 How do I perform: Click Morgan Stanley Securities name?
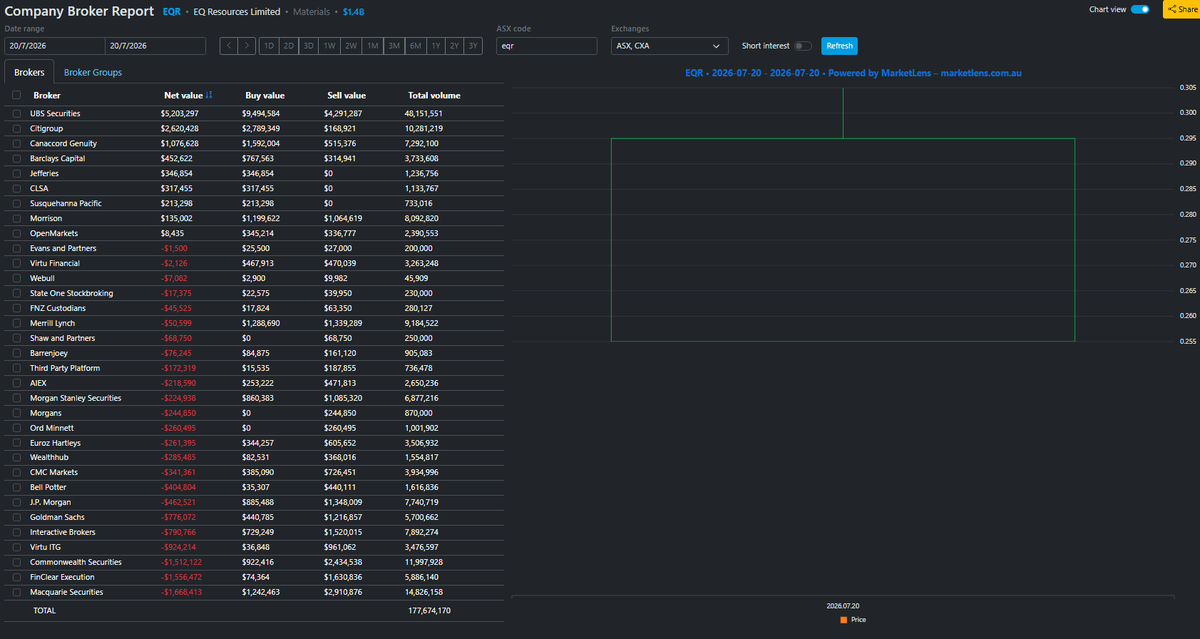[76, 398]
